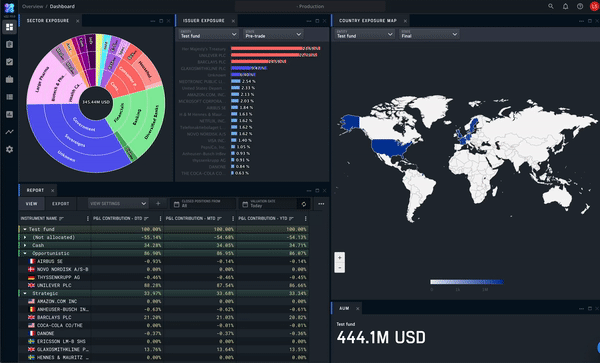This screenshot has width=600, height=363.
Task: Close the AUM tab
Action: click(x=358, y=309)
